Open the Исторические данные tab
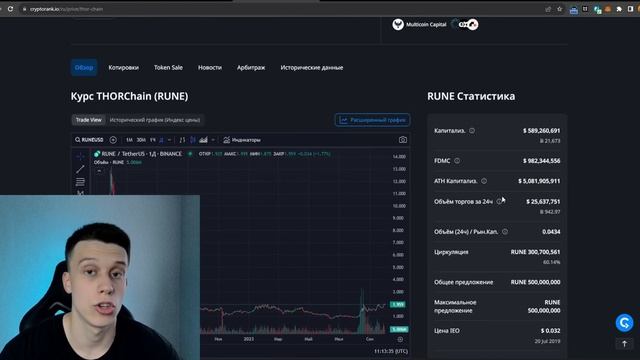The width and height of the screenshot is (640, 360). pos(311,67)
